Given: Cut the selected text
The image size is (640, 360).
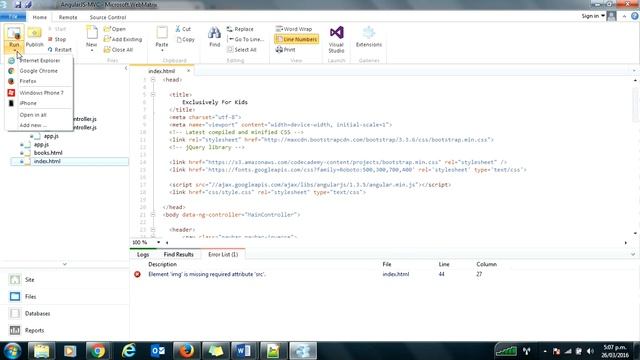Looking at the screenshot, I should click(183, 29).
